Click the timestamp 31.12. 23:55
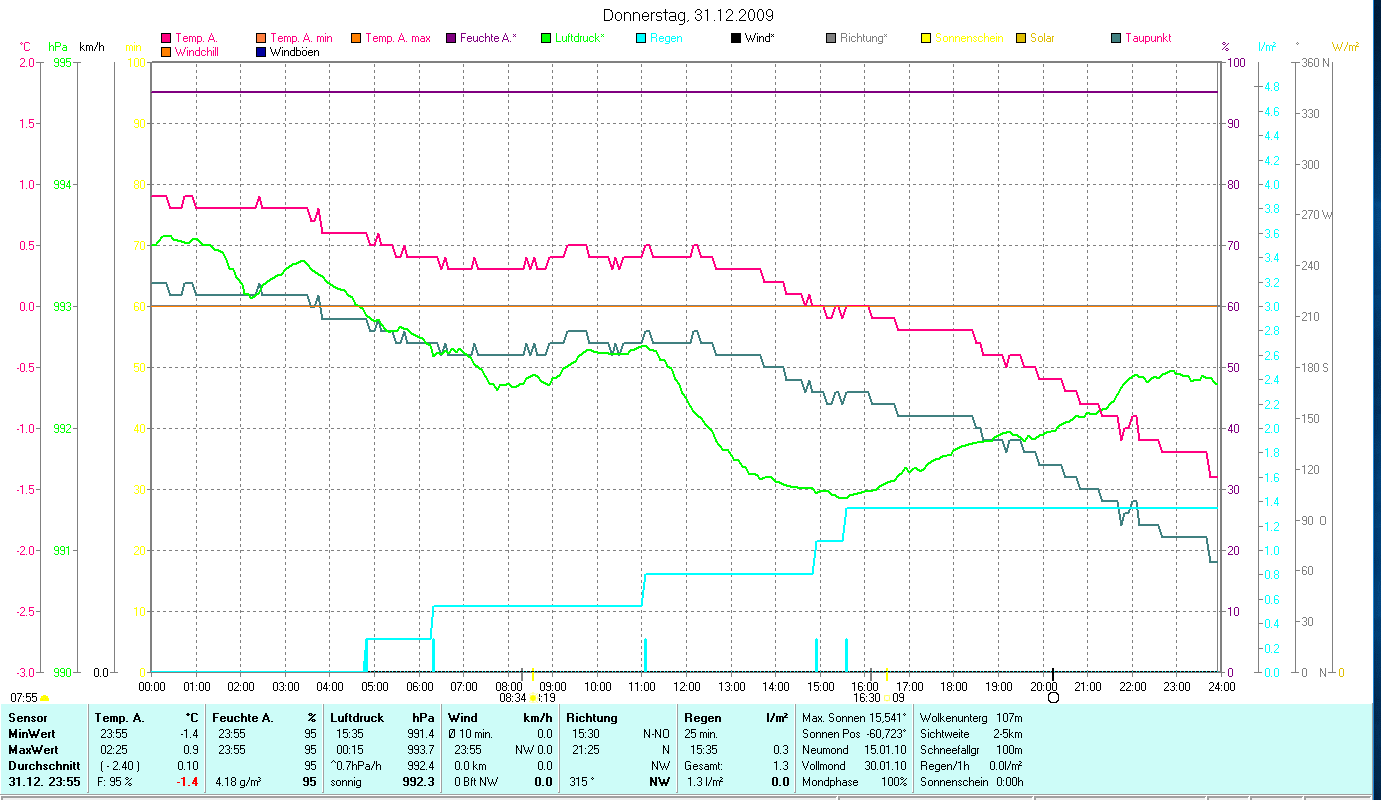The image size is (1381, 800). [x=44, y=782]
